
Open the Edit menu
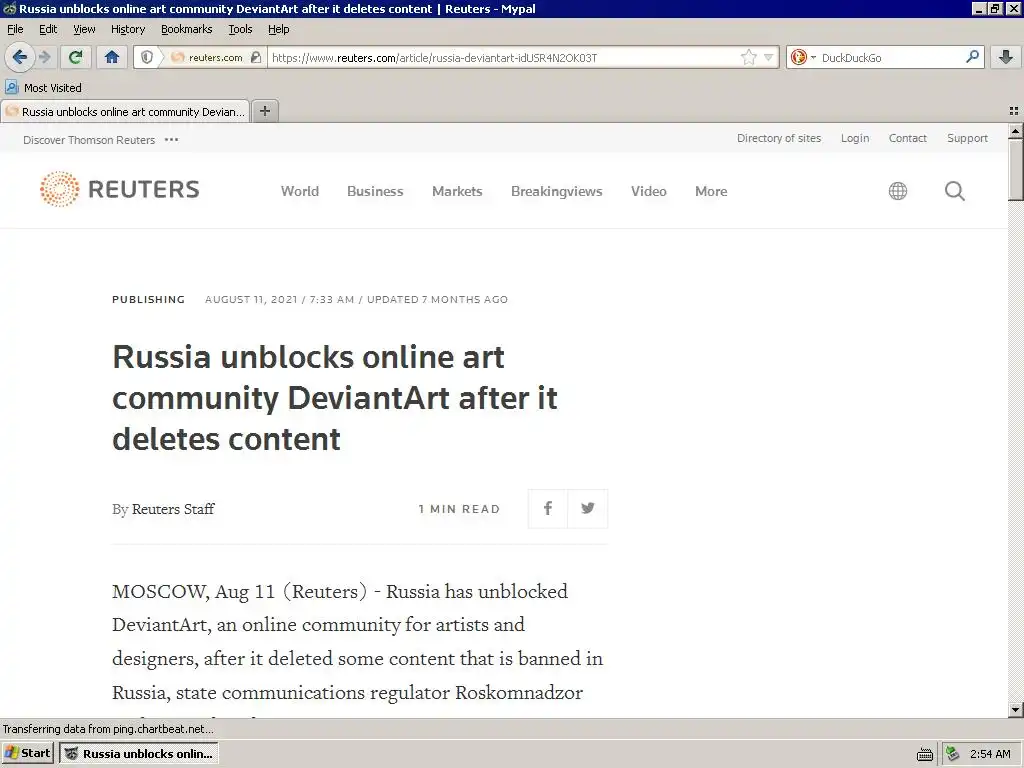tap(48, 29)
